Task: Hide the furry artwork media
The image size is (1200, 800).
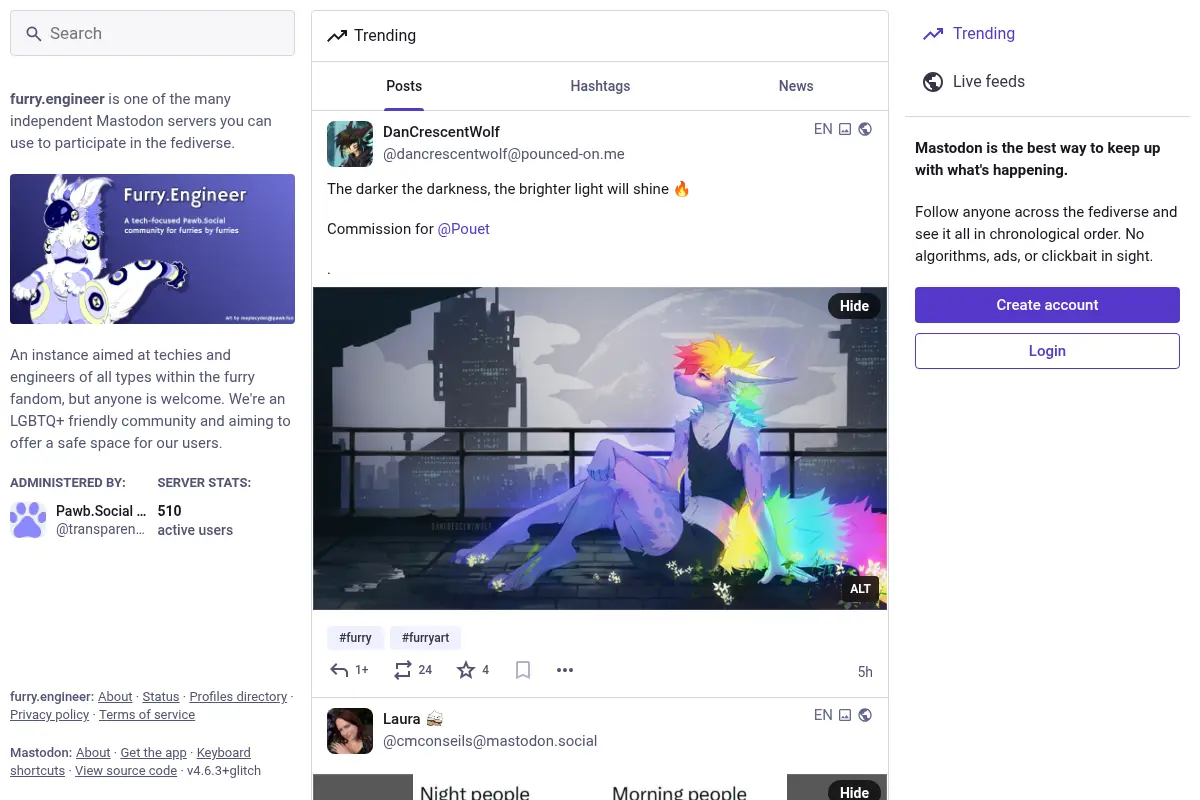Action: pos(854,306)
